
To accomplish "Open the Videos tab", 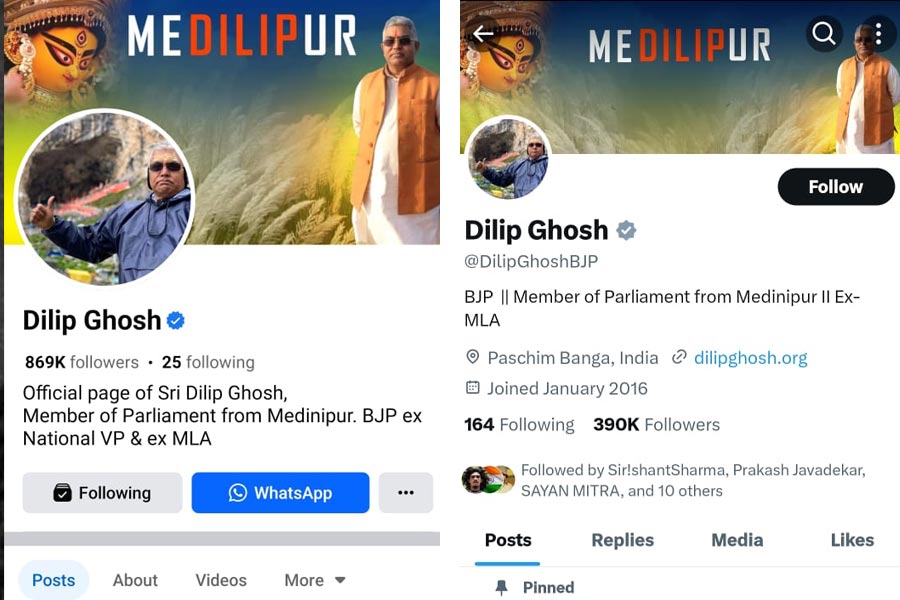I will click(x=221, y=580).
